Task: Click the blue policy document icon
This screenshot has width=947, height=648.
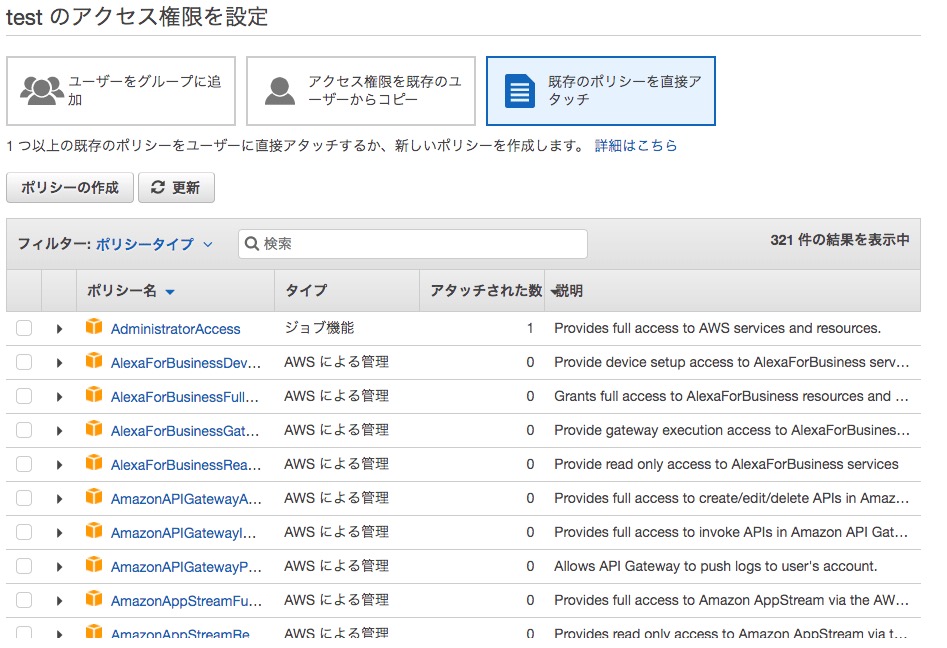Action: 519,89
